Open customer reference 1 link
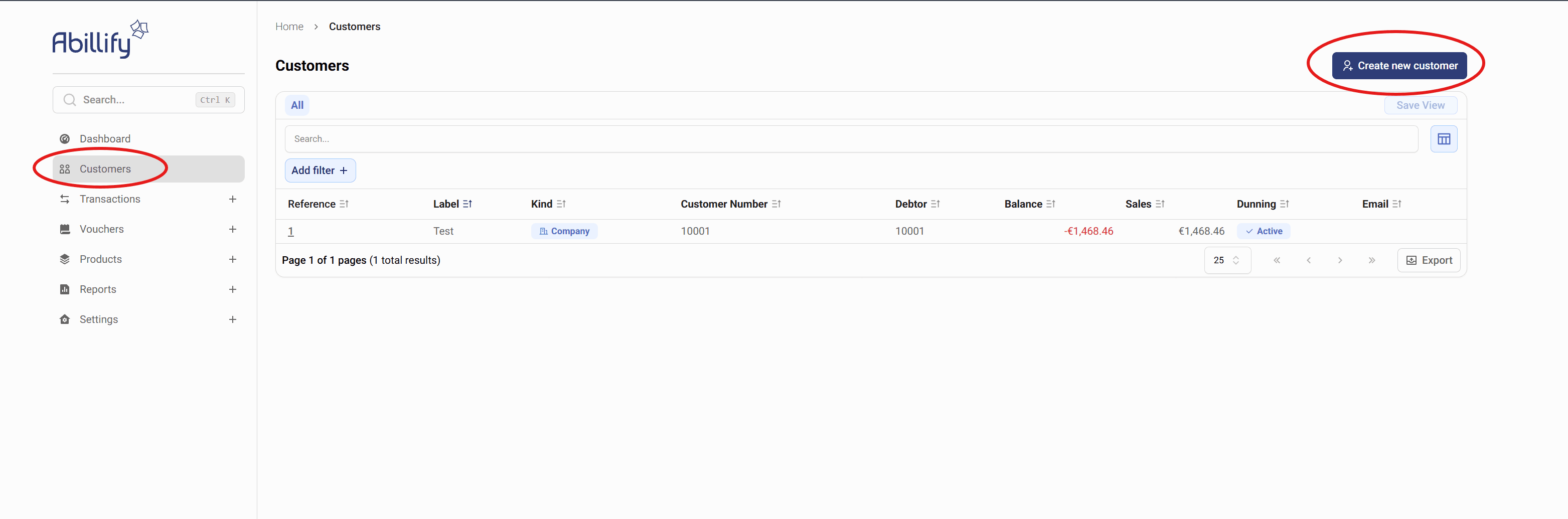Image resolution: width=1568 pixels, height=519 pixels. coord(291,231)
